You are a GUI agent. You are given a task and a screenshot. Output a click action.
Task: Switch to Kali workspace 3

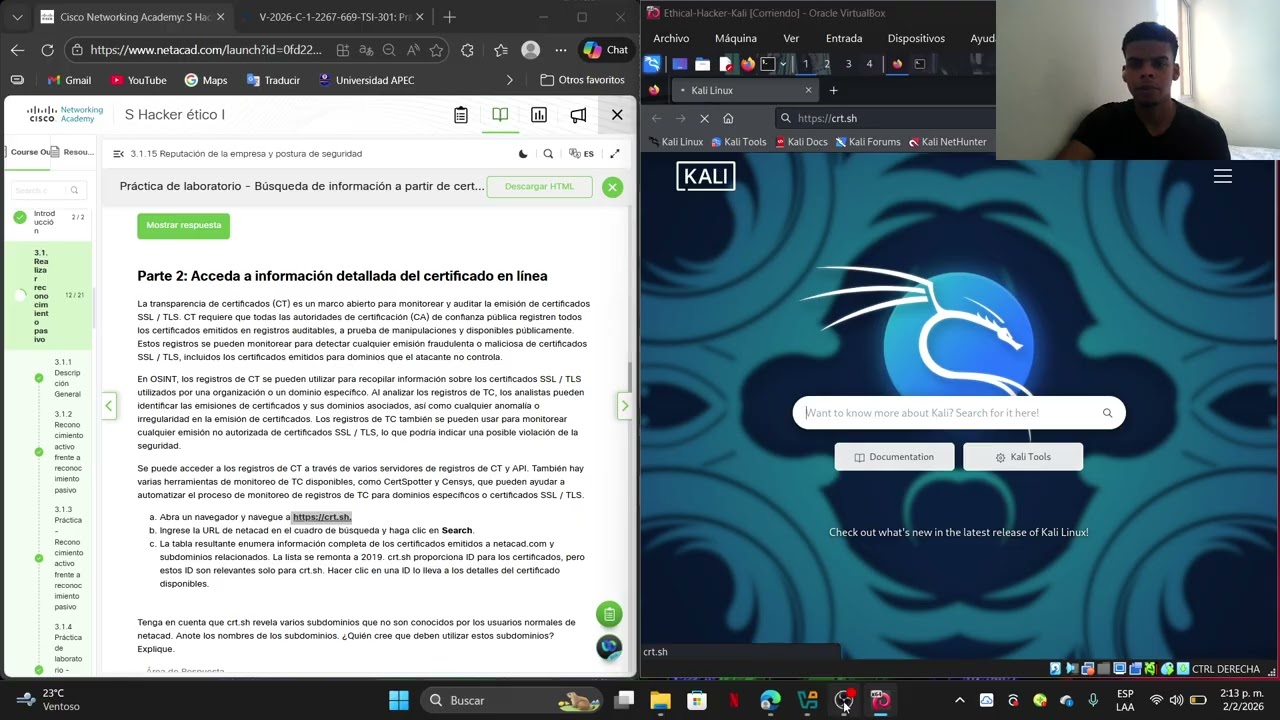848,64
